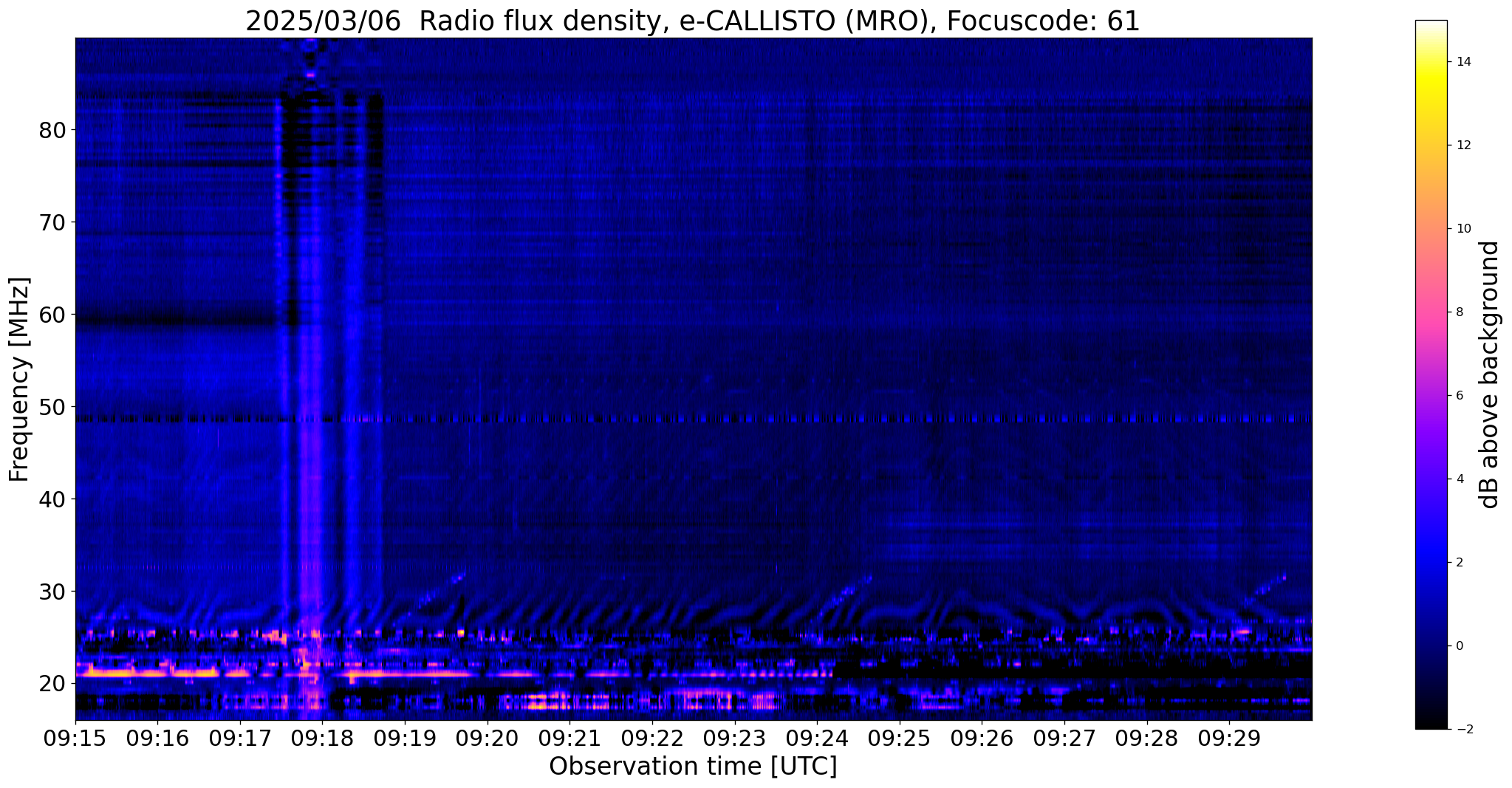This screenshot has height=788, width=1512.
Task: Click the colorbar tick value 14
Action: 1463,62
